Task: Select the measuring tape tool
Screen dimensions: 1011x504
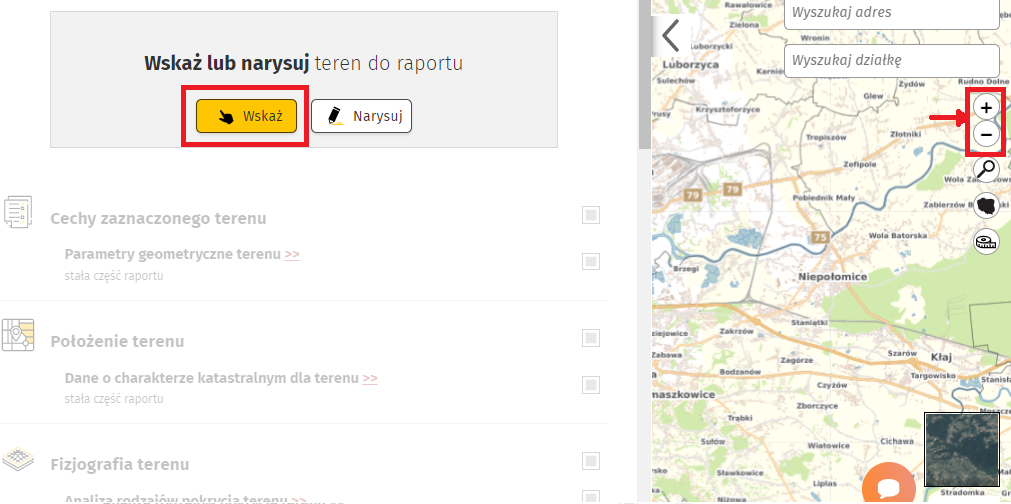Action: tap(986, 240)
